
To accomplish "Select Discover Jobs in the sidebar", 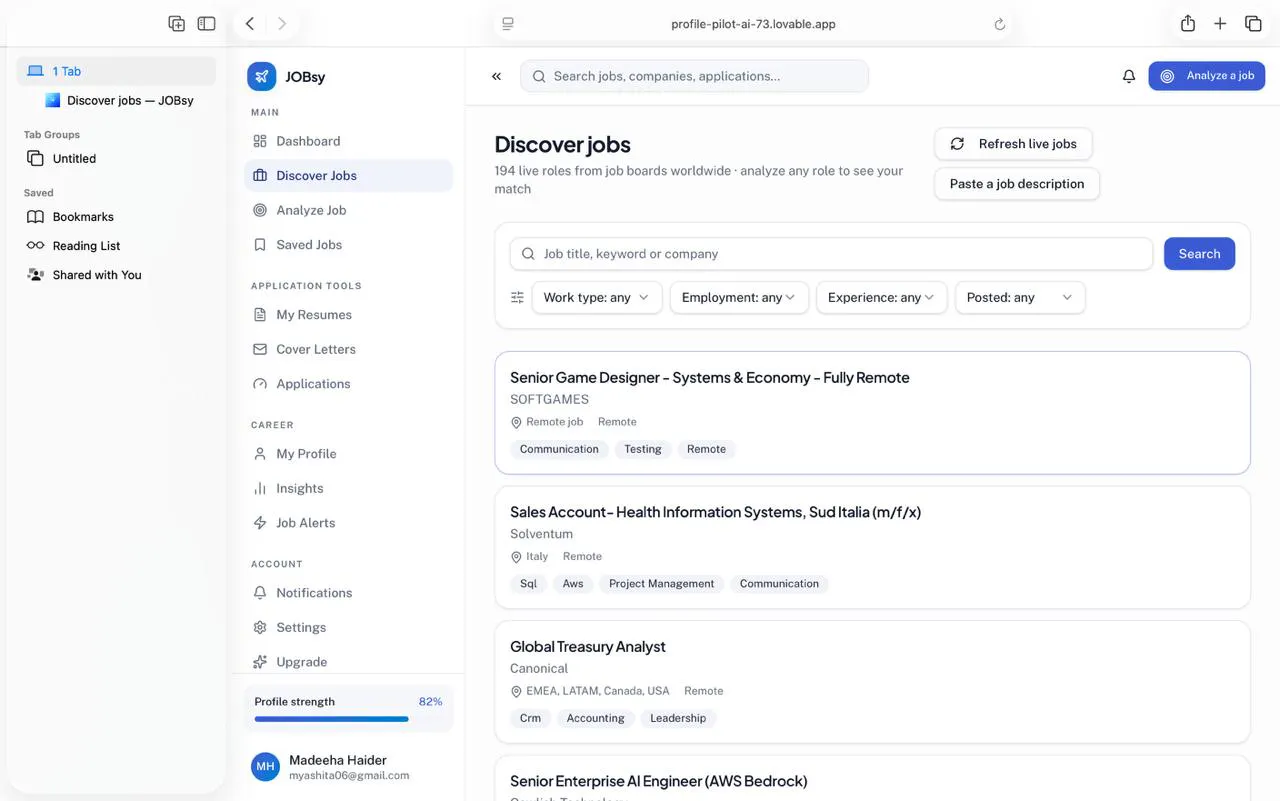I will pos(348,175).
